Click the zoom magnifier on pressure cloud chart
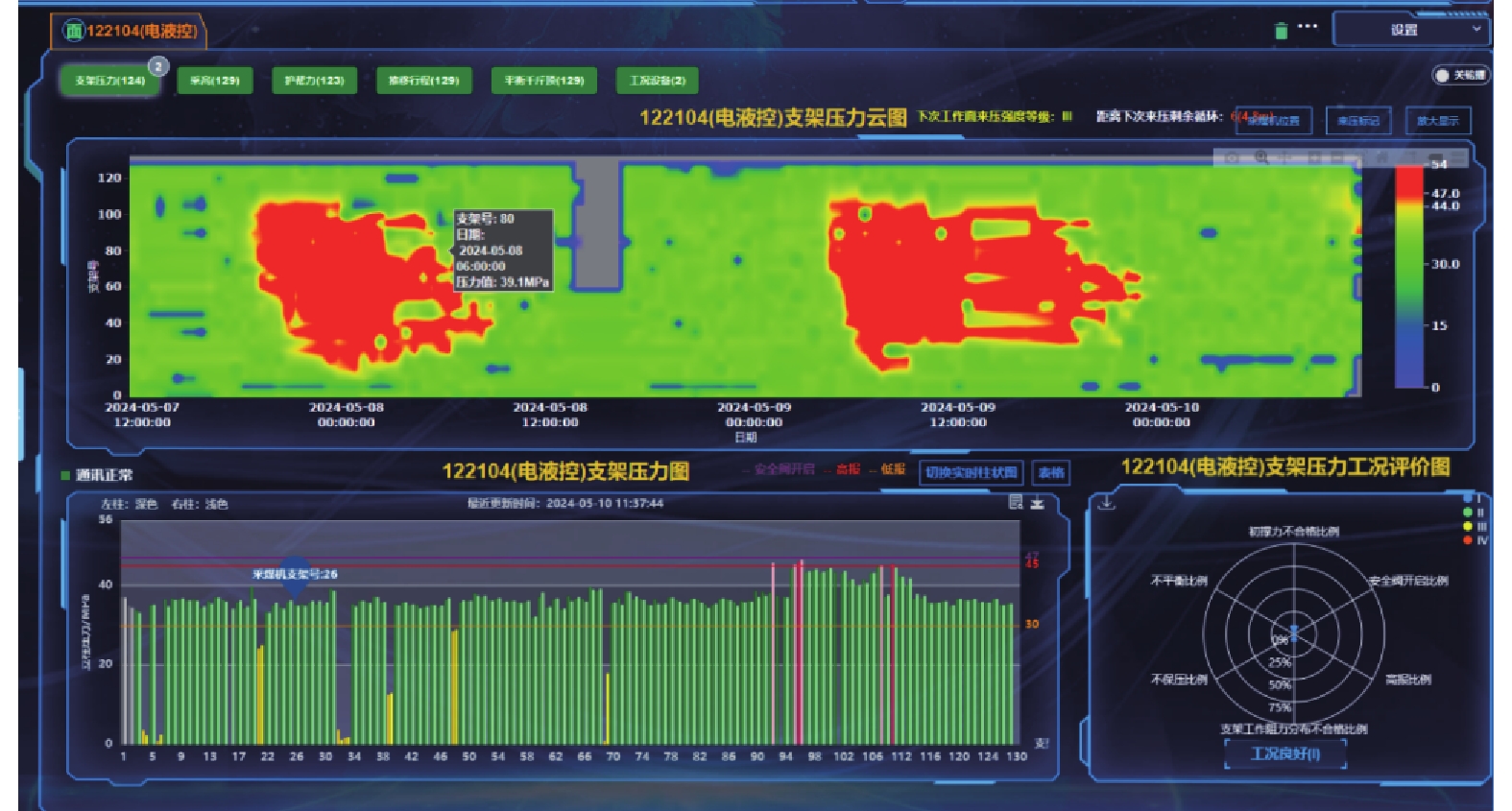The image size is (1512, 811). [x=1261, y=157]
